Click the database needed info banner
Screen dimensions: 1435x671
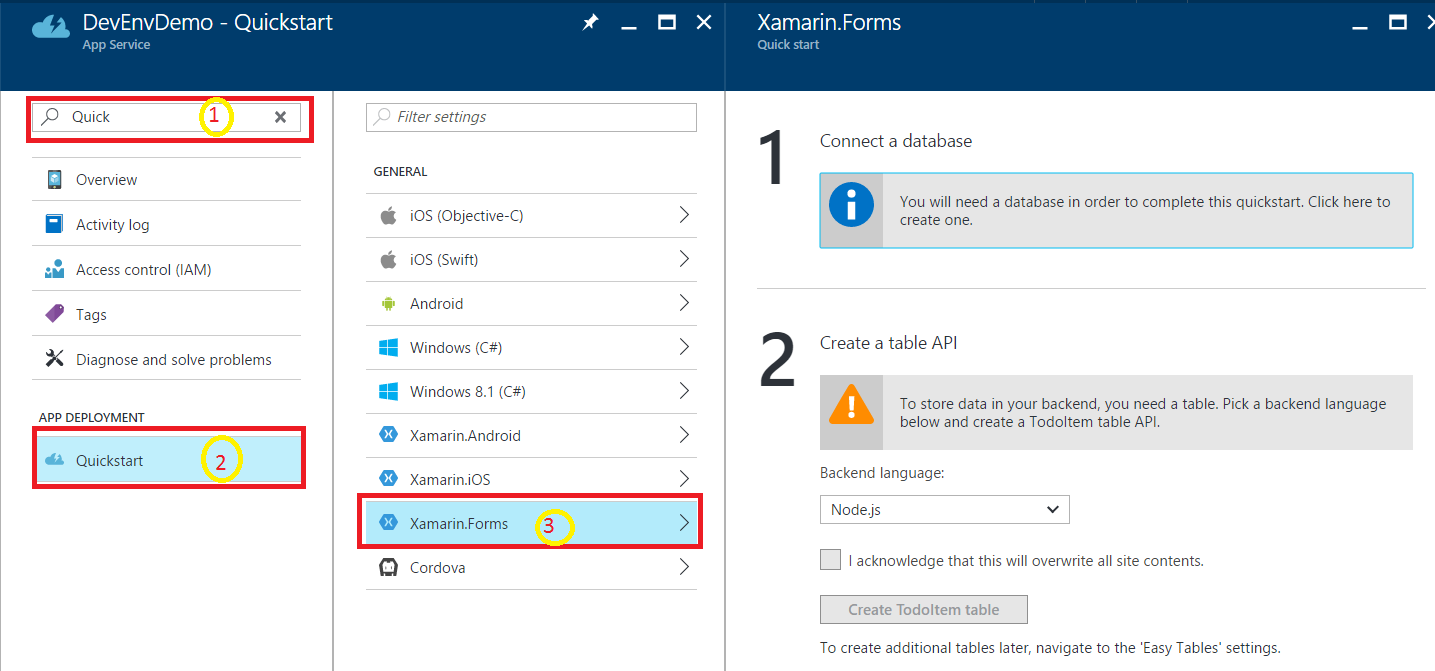(x=1116, y=210)
